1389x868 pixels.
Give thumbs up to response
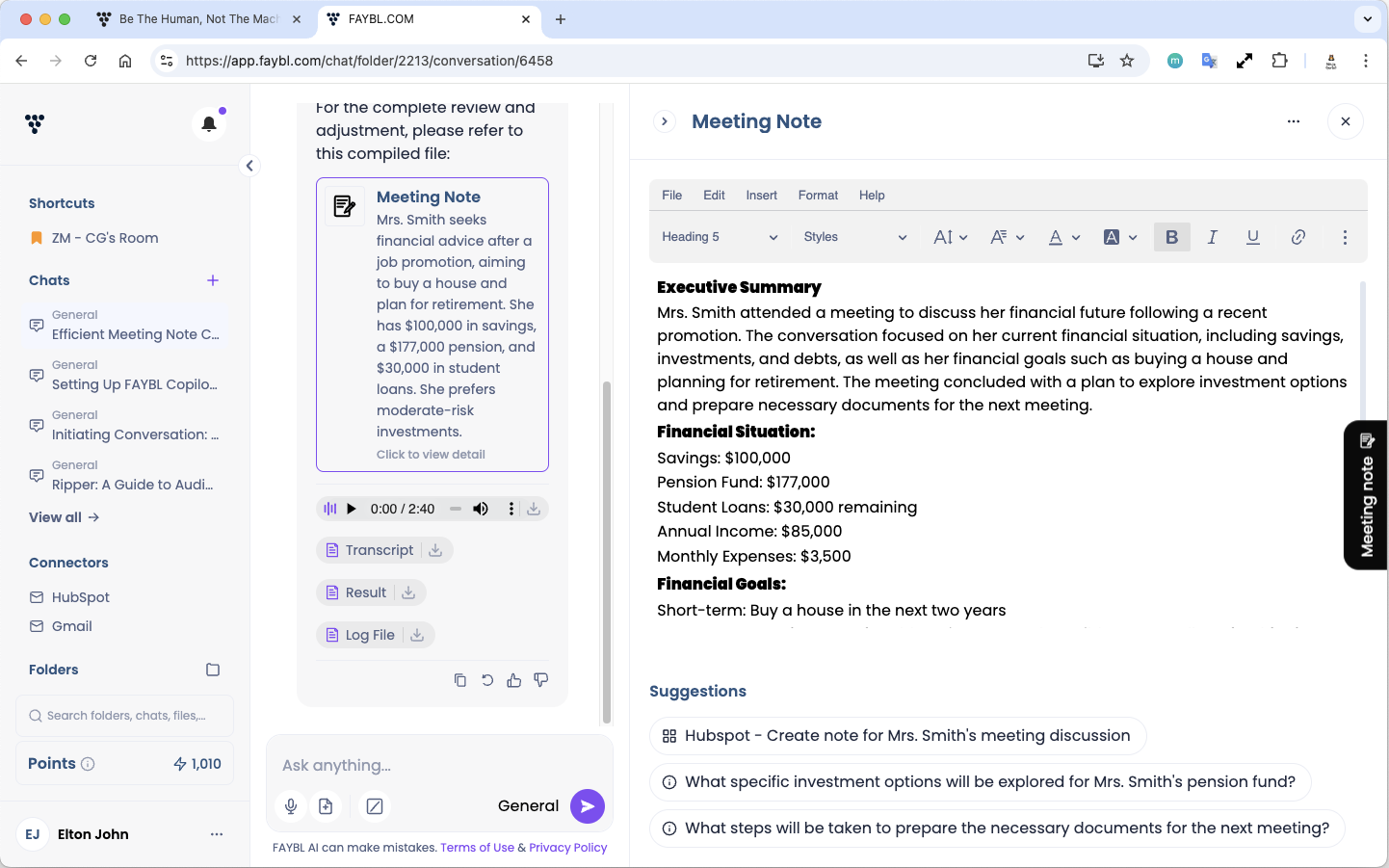[514, 680]
